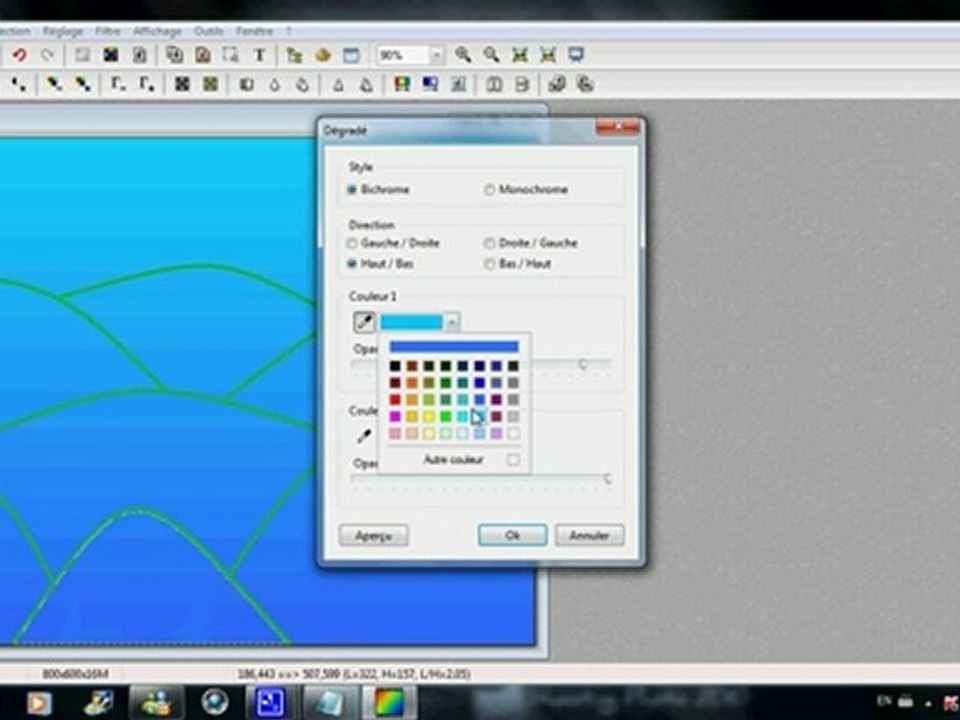Open the globe taskbar icon
Image resolution: width=960 pixels, height=720 pixels.
pyautogui.click(x=214, y=703)
